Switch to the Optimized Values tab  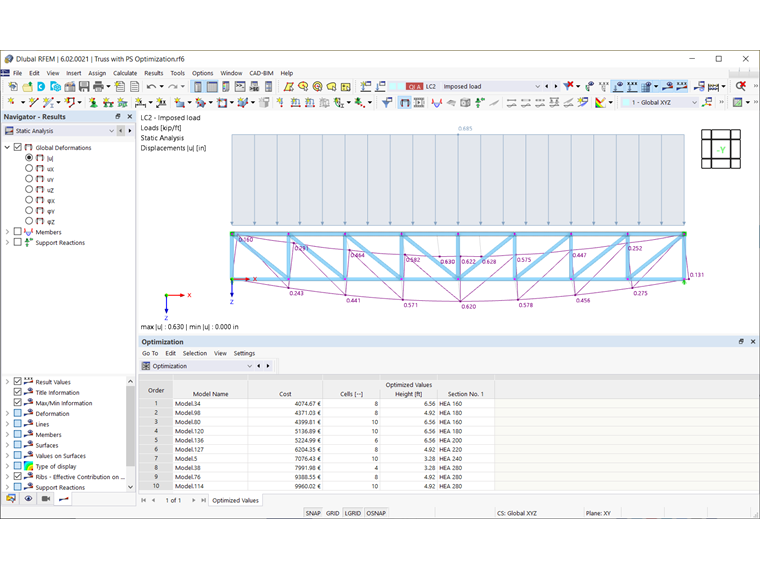(236, 500)
